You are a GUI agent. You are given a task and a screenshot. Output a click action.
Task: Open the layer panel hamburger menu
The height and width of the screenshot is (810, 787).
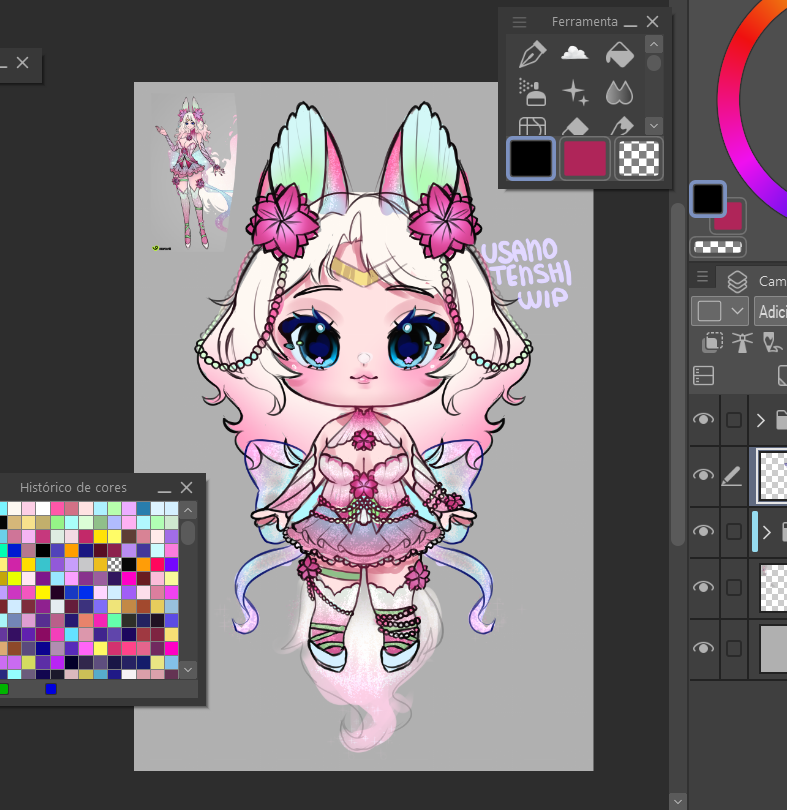702,277
